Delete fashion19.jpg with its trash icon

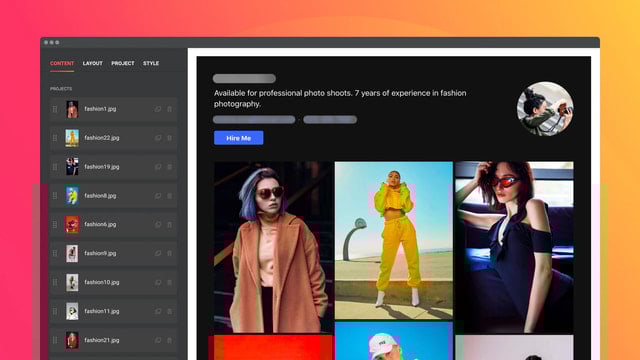point(169,167)
